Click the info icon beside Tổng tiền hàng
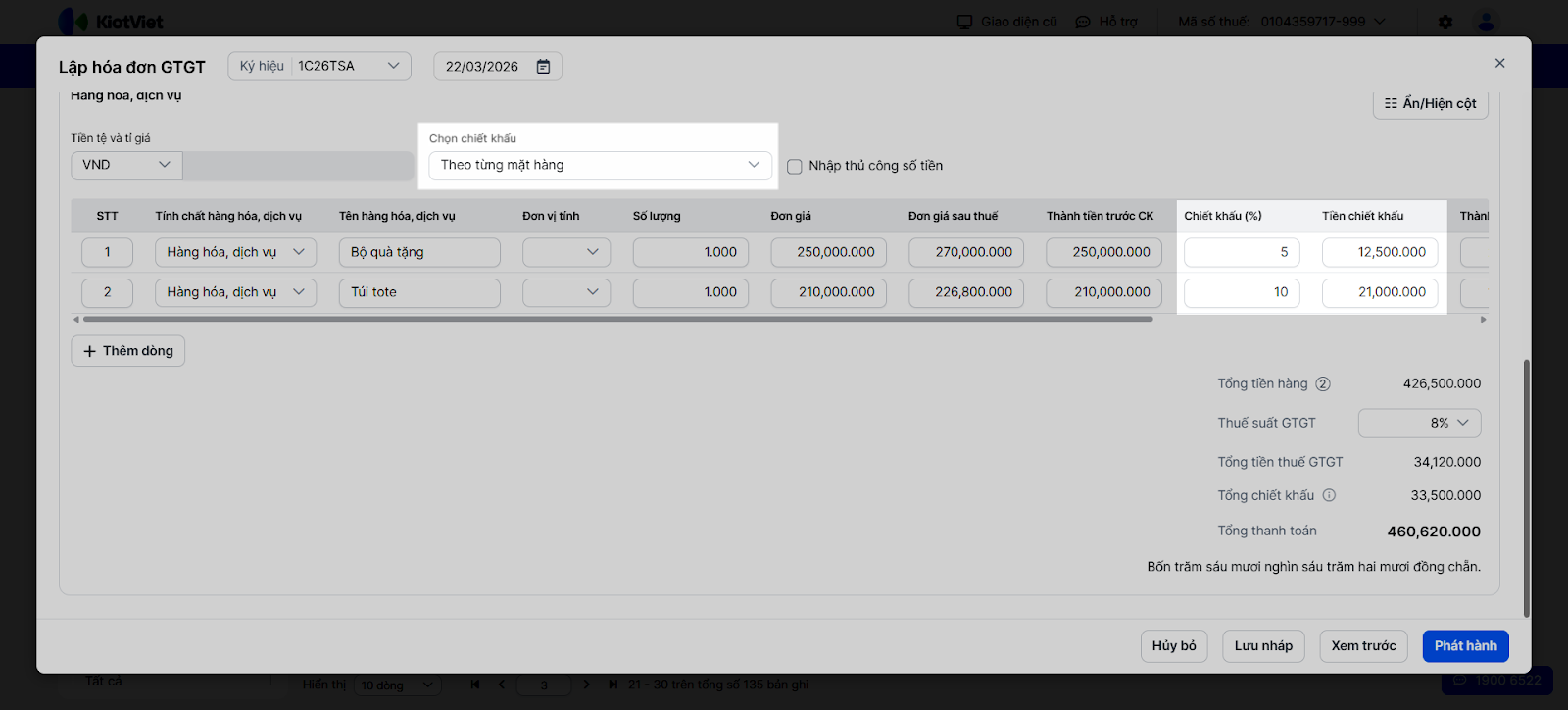The image size is (1568, 710). [1323, 384]
